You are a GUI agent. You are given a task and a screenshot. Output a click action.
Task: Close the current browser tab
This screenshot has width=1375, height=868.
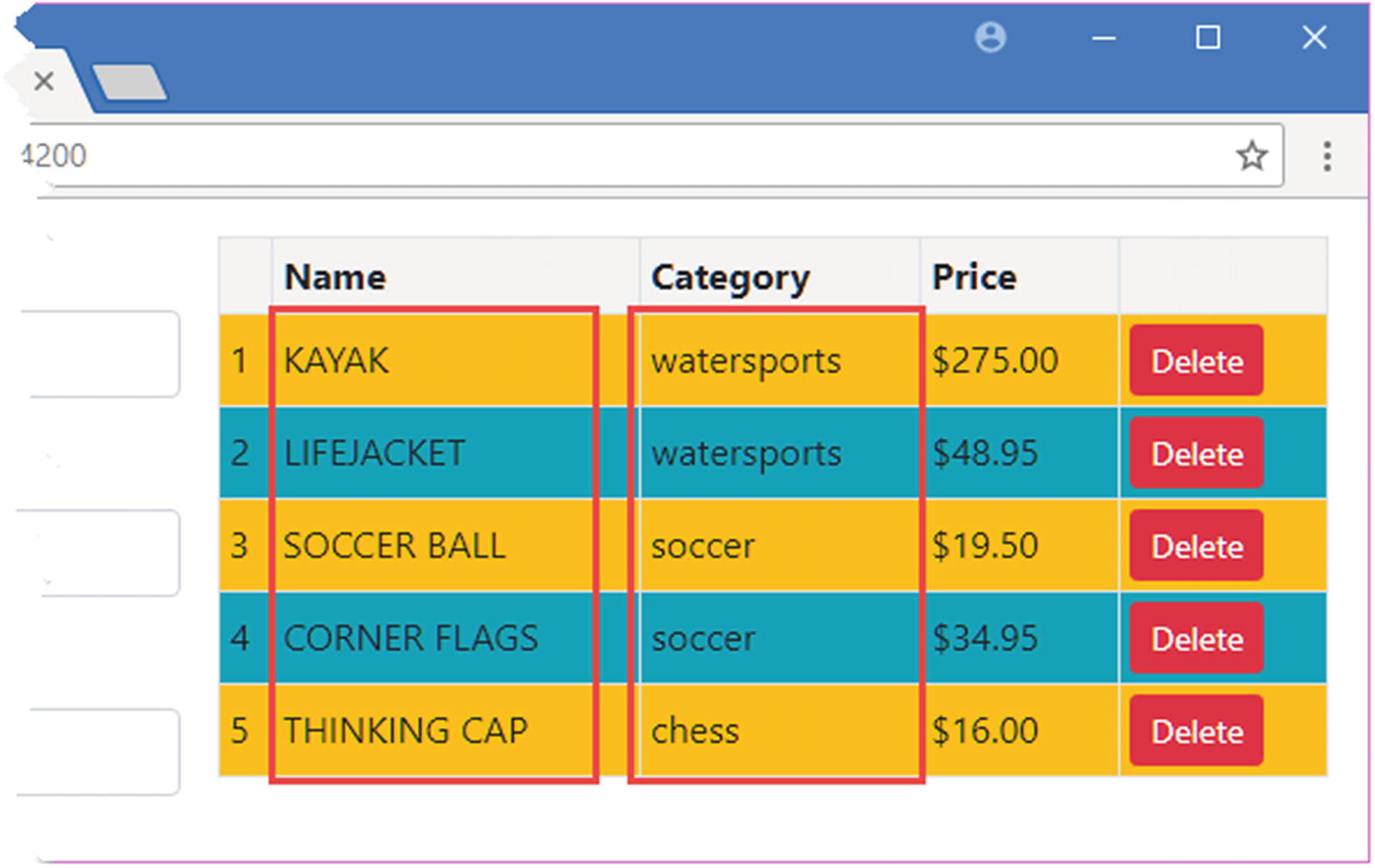(44, 81)
